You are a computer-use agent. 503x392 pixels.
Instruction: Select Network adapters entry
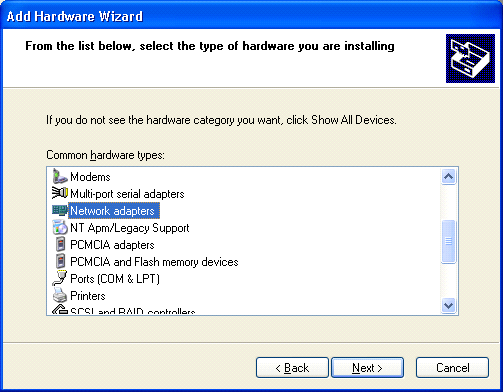pyautogui.click(x=114, y=211)
